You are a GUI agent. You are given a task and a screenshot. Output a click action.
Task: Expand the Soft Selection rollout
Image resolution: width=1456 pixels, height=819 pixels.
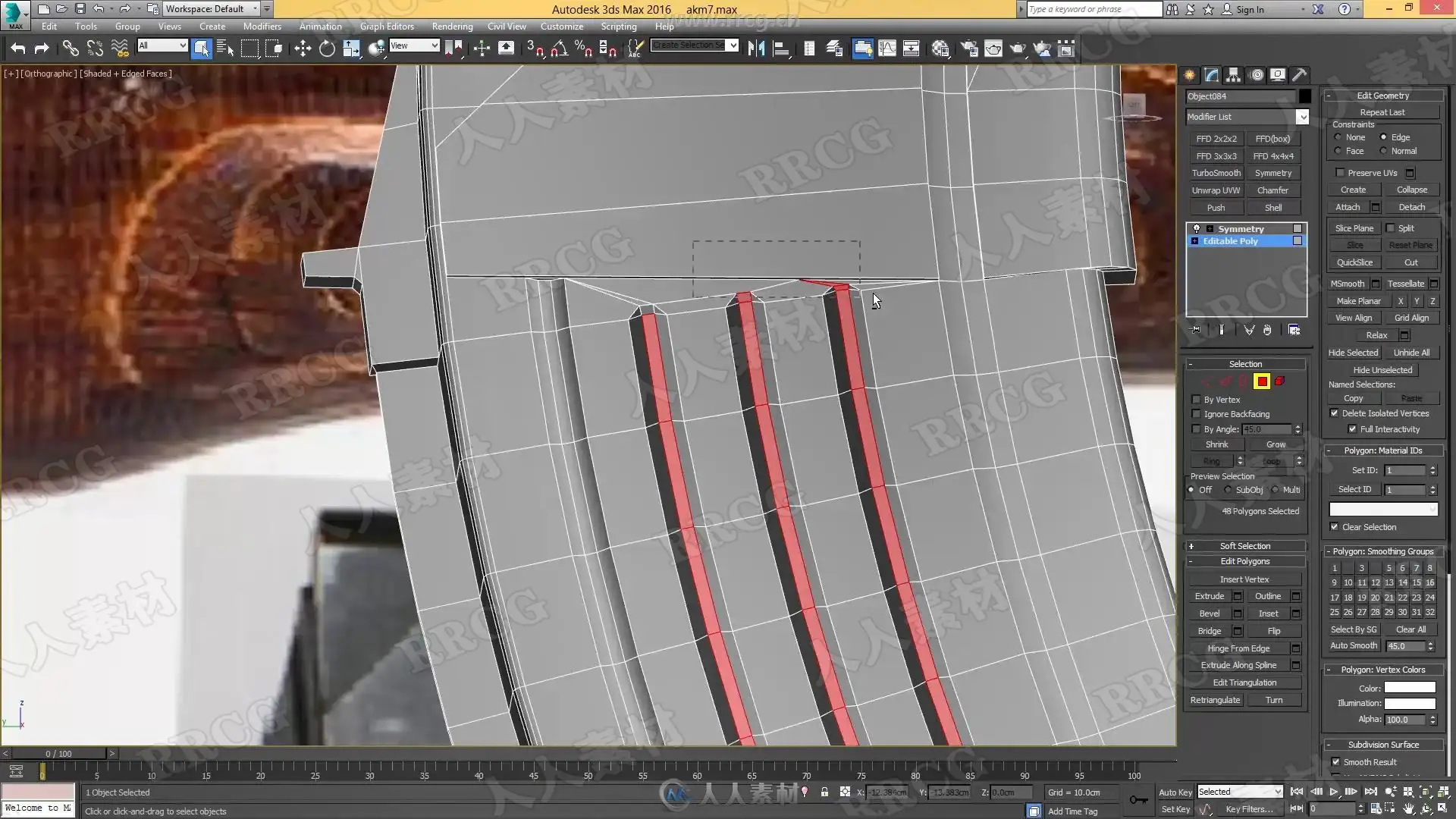coord(1244,546)
